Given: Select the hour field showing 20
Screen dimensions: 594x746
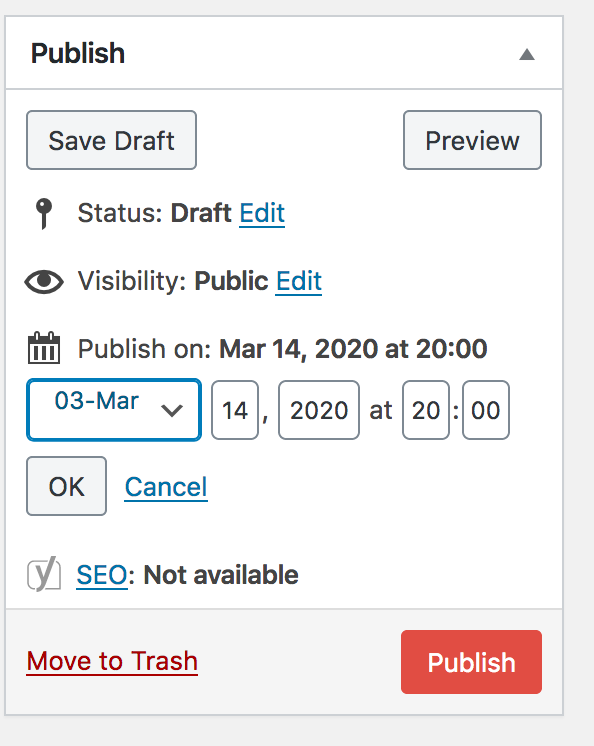Looking at the screenshot, I should tap(426, 410).
